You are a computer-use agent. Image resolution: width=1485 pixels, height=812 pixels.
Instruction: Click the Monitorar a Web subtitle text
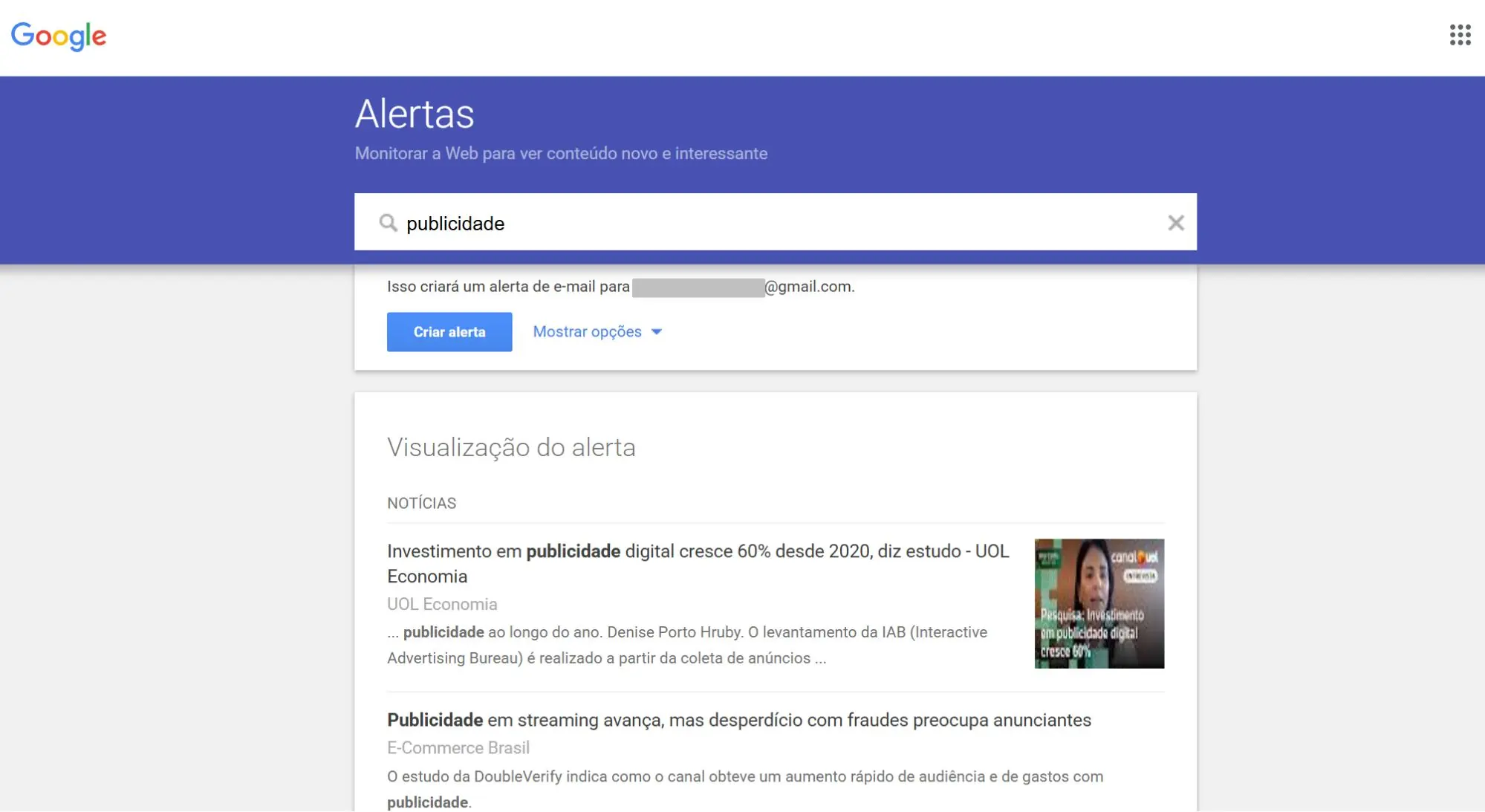click(x=562, y=153)
